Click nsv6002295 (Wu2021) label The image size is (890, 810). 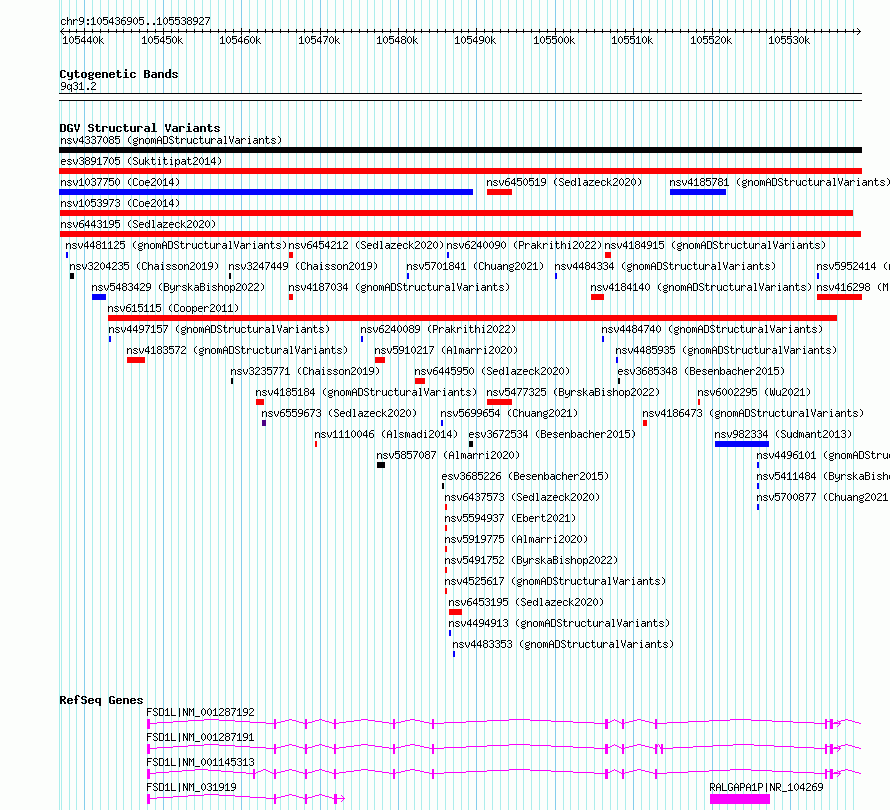coord(754,392)
